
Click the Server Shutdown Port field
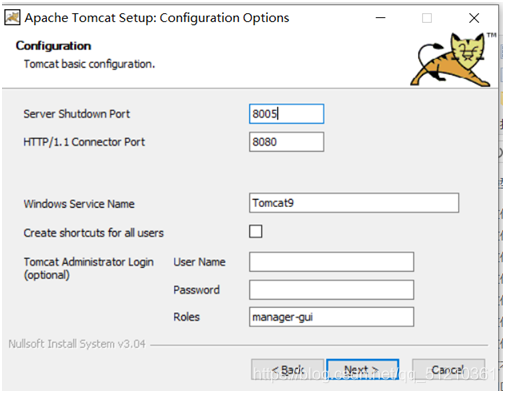tap(286, 114)
